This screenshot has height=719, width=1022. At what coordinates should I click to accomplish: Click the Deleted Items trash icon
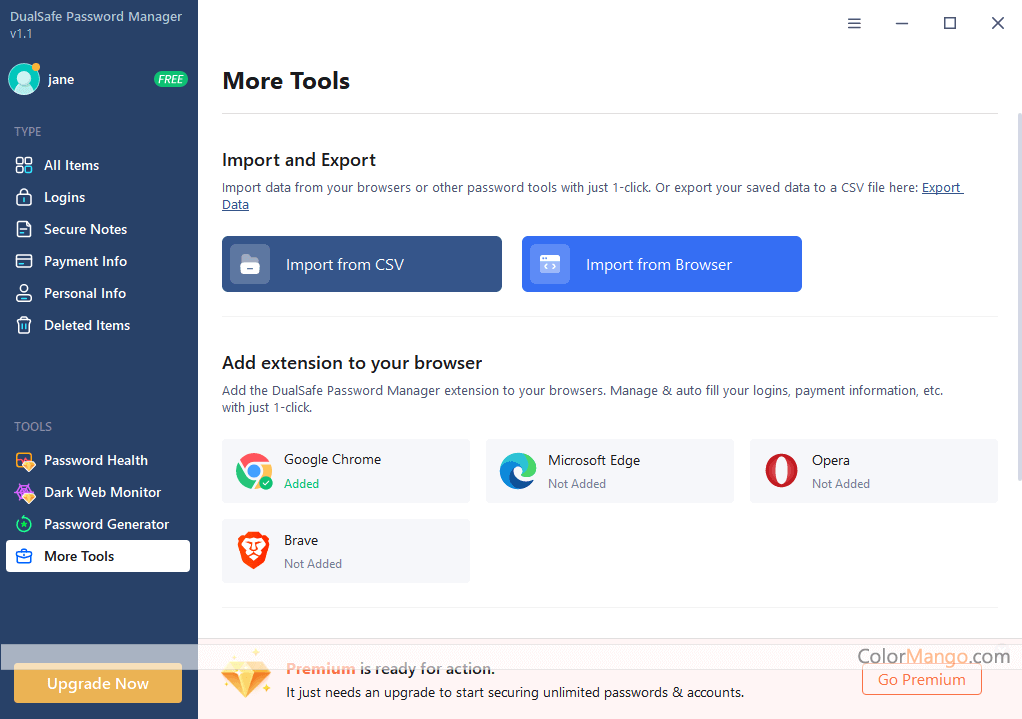click(x=25, y=325)
